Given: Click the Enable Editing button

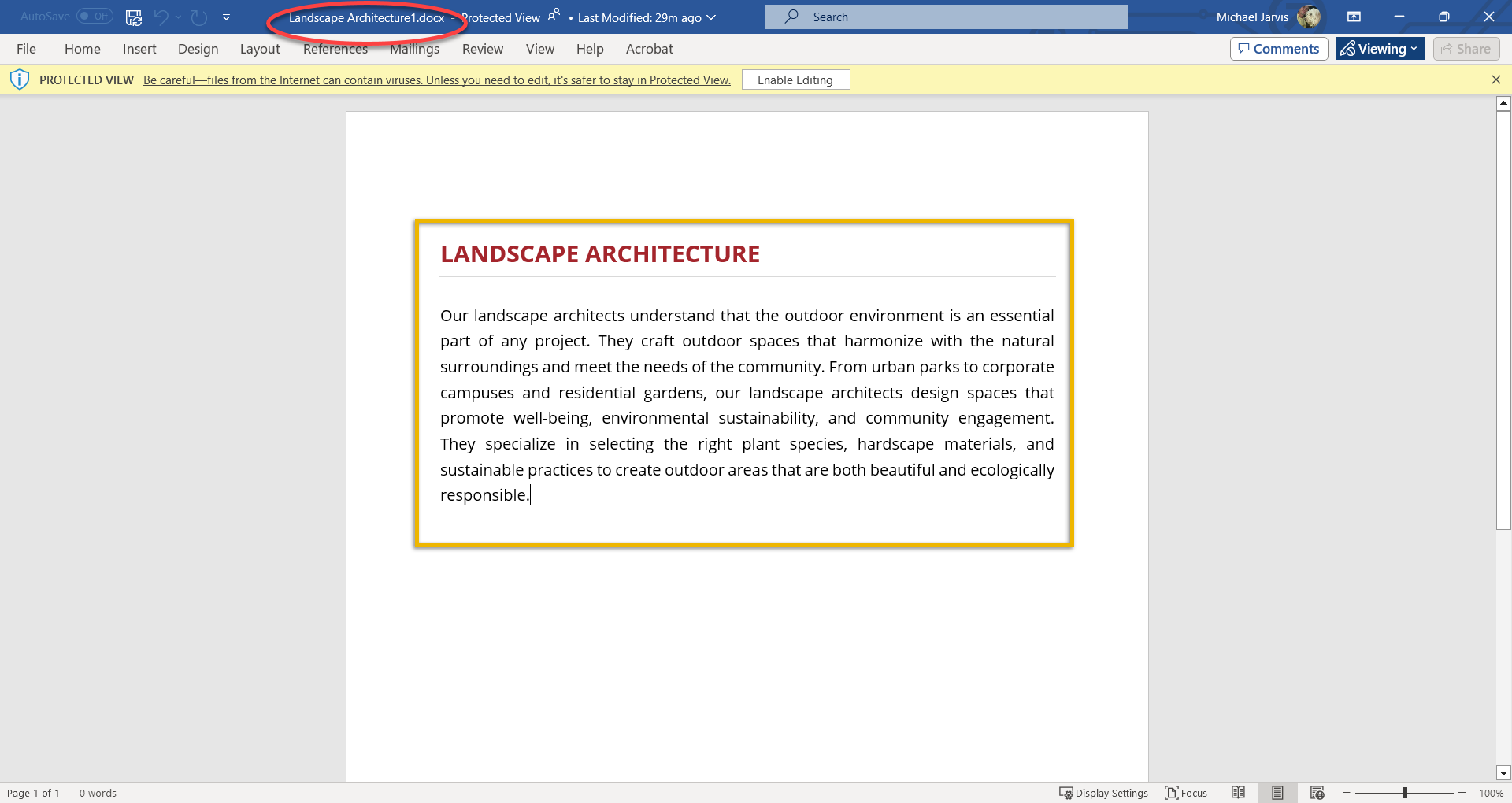Looking at the screenshot, I should click(x=795, y=80).
